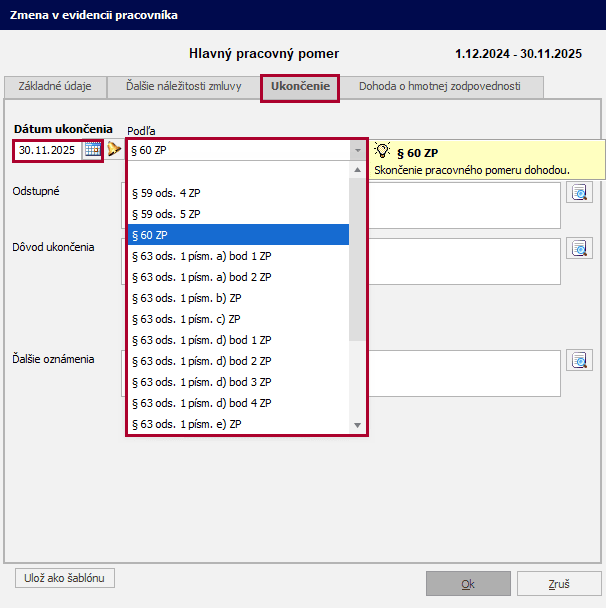The image size is (606, 608).
Task: Select § 59 ods. 4 ZP from list
Action: coord(238,192)
